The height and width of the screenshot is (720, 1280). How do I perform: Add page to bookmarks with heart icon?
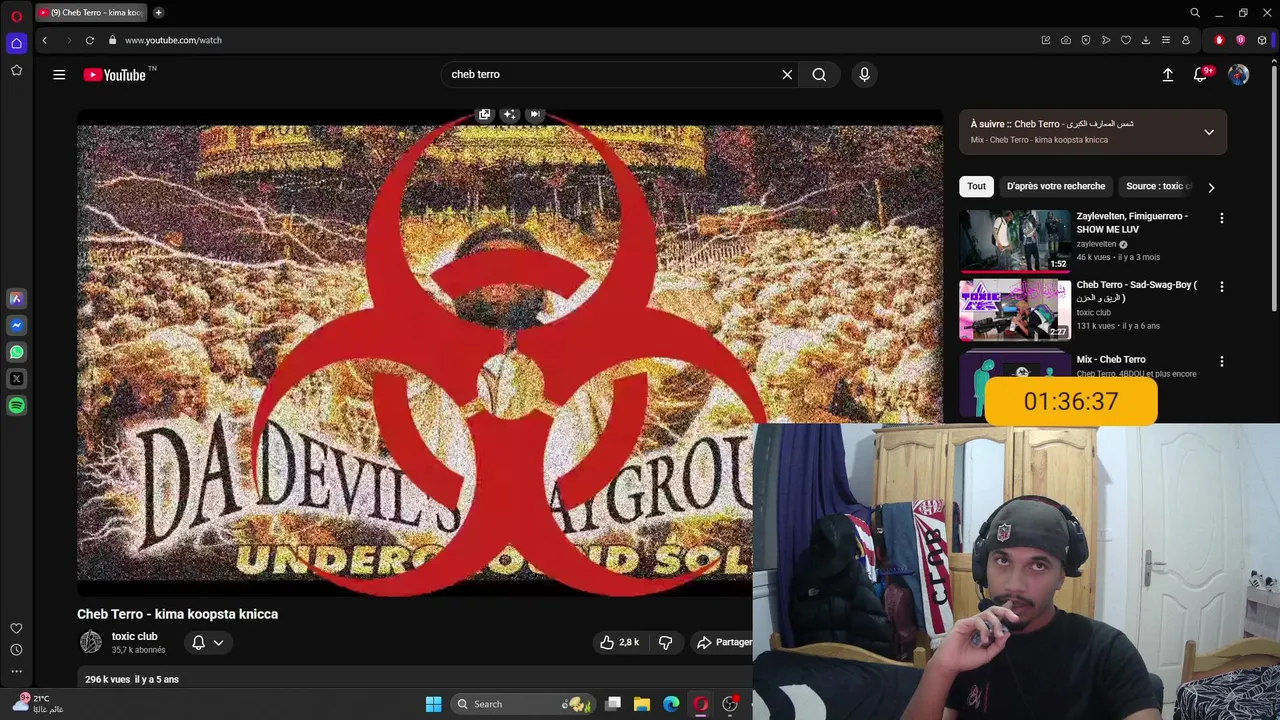pyautogui.click(x=1126, y=40)
